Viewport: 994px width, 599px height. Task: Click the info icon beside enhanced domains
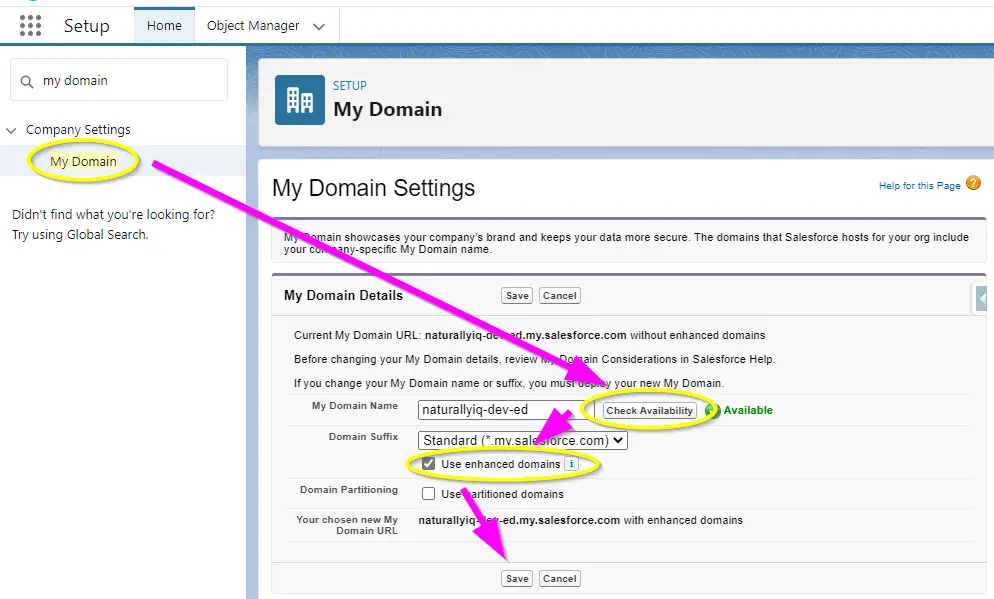[x=571, y=464]
